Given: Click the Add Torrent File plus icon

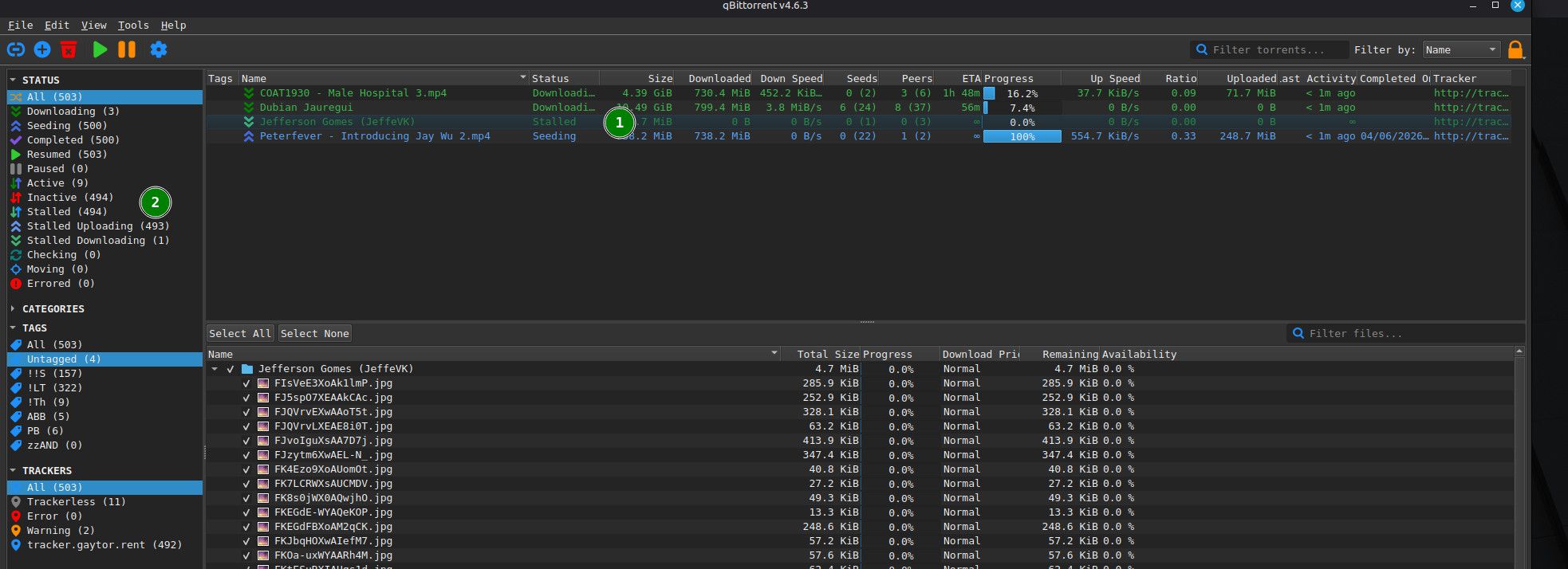Looking at the screenshot, I should coord(42,49).
